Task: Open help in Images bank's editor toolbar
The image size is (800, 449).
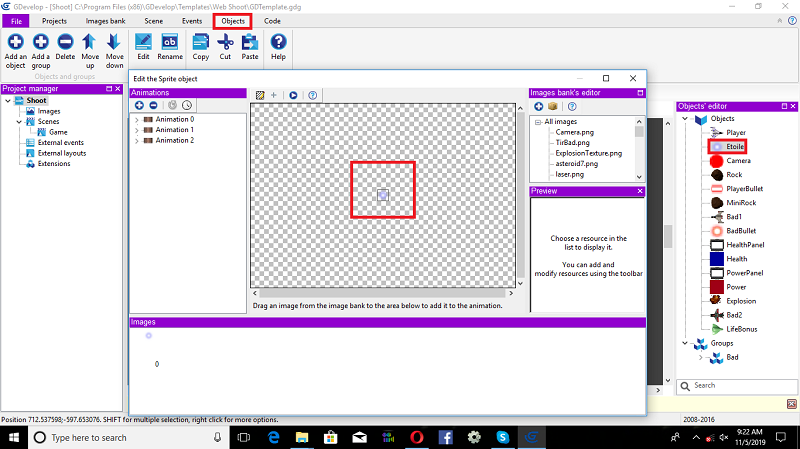Action: coord(572,106)
